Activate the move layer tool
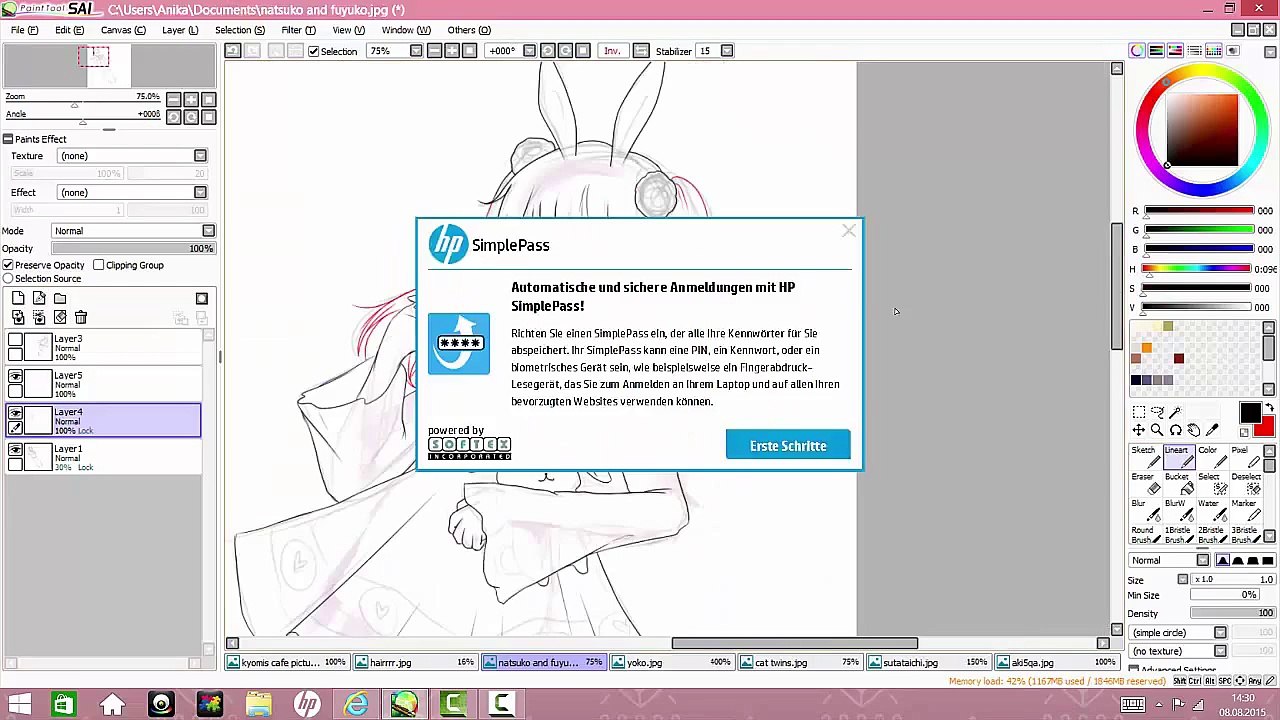1280x720 pixels. tap(1139, 430)
